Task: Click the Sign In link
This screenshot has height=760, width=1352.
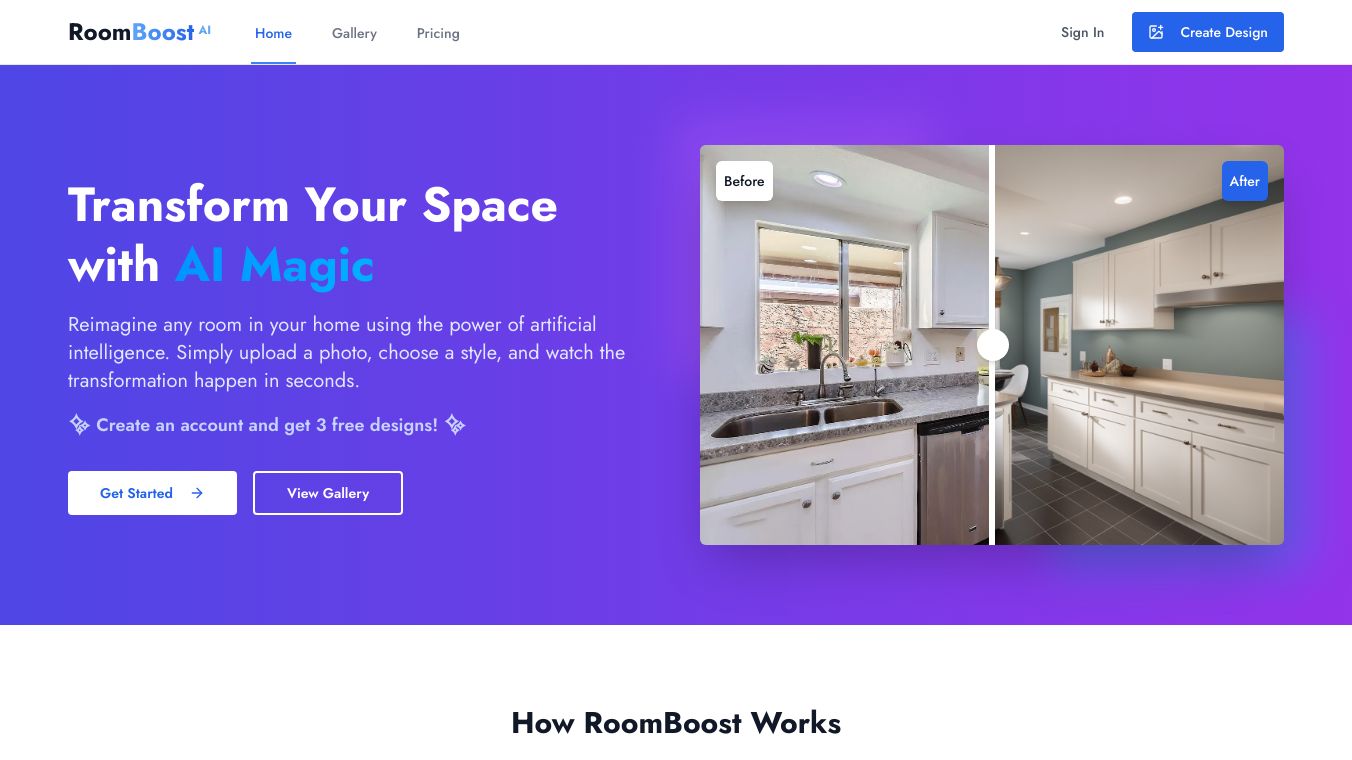Action: [x=1082, y=32]
